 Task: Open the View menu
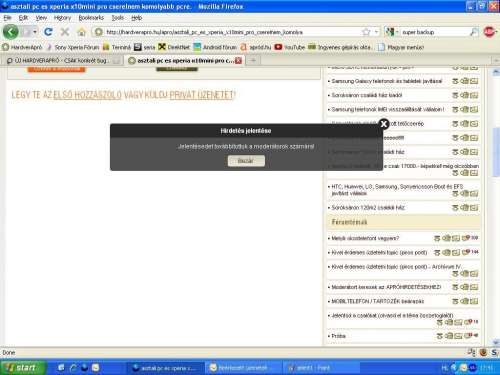pos(41,18)
